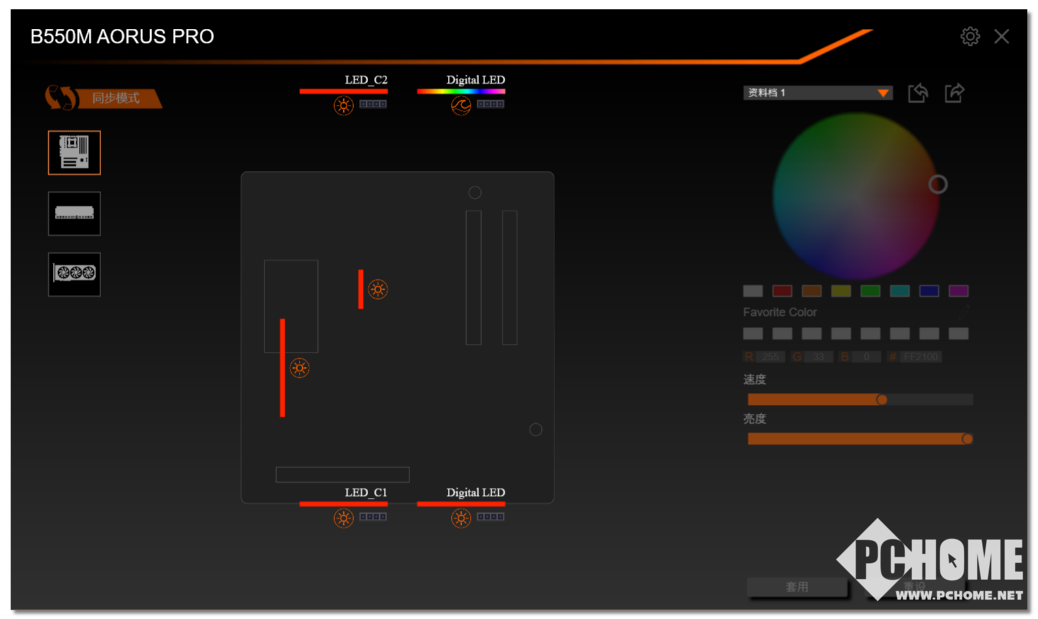Click the LED_C2 static mode sun icon
The image size is (1038, 619).
point(343,105)
